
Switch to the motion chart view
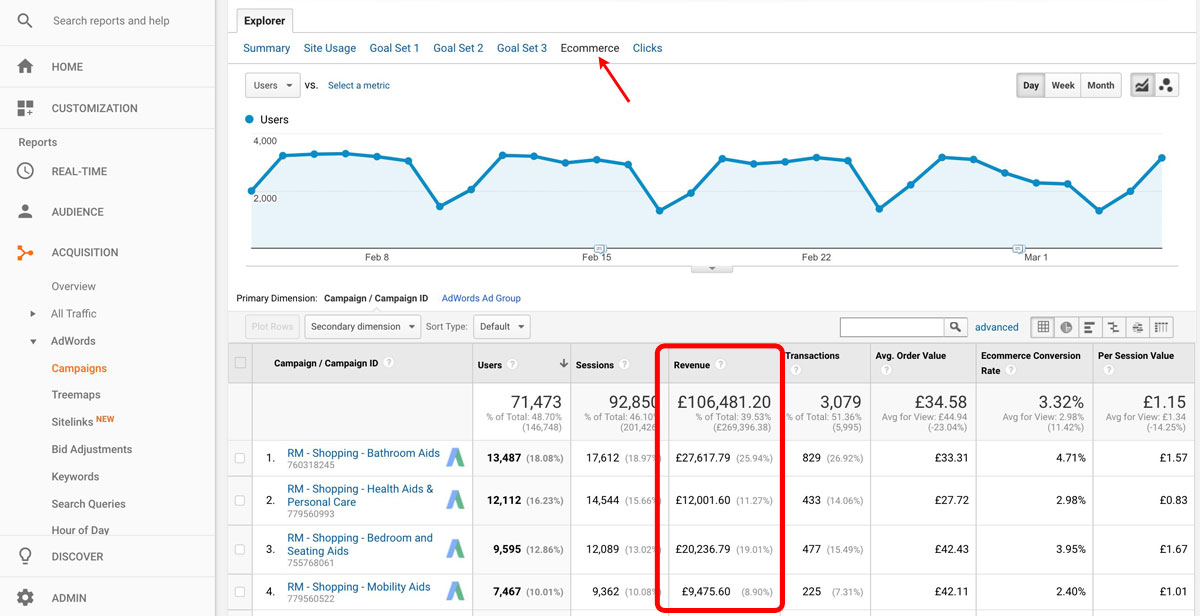tap(1166, 85)
